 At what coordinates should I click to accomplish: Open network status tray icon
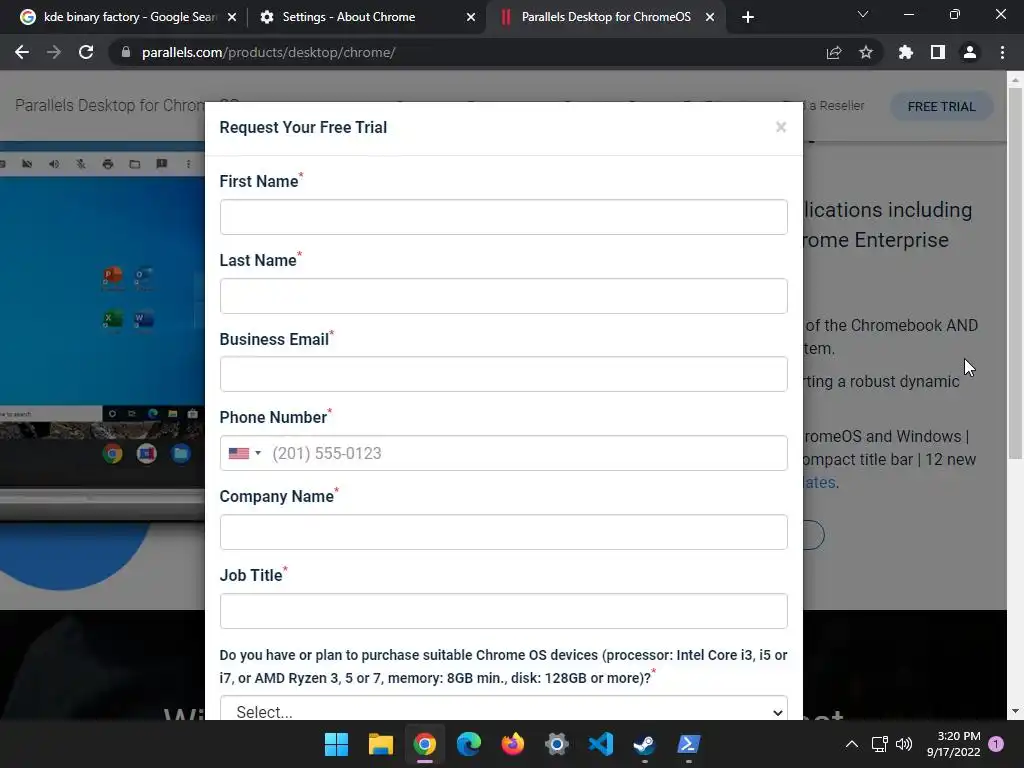pyautogui.click(x=880, y=744)
